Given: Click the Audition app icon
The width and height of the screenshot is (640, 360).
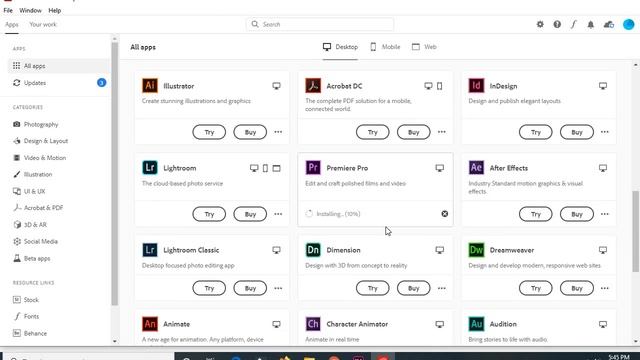Looking at the screenshot, I should point(476,324).
